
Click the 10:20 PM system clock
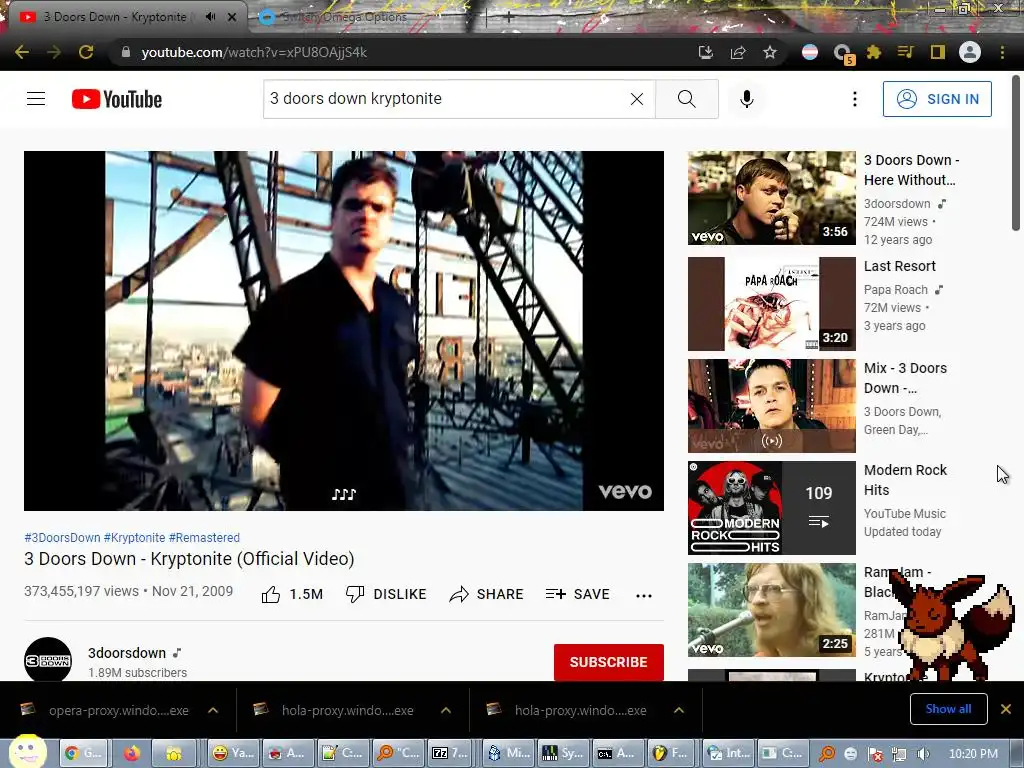[x=973, y=754]
